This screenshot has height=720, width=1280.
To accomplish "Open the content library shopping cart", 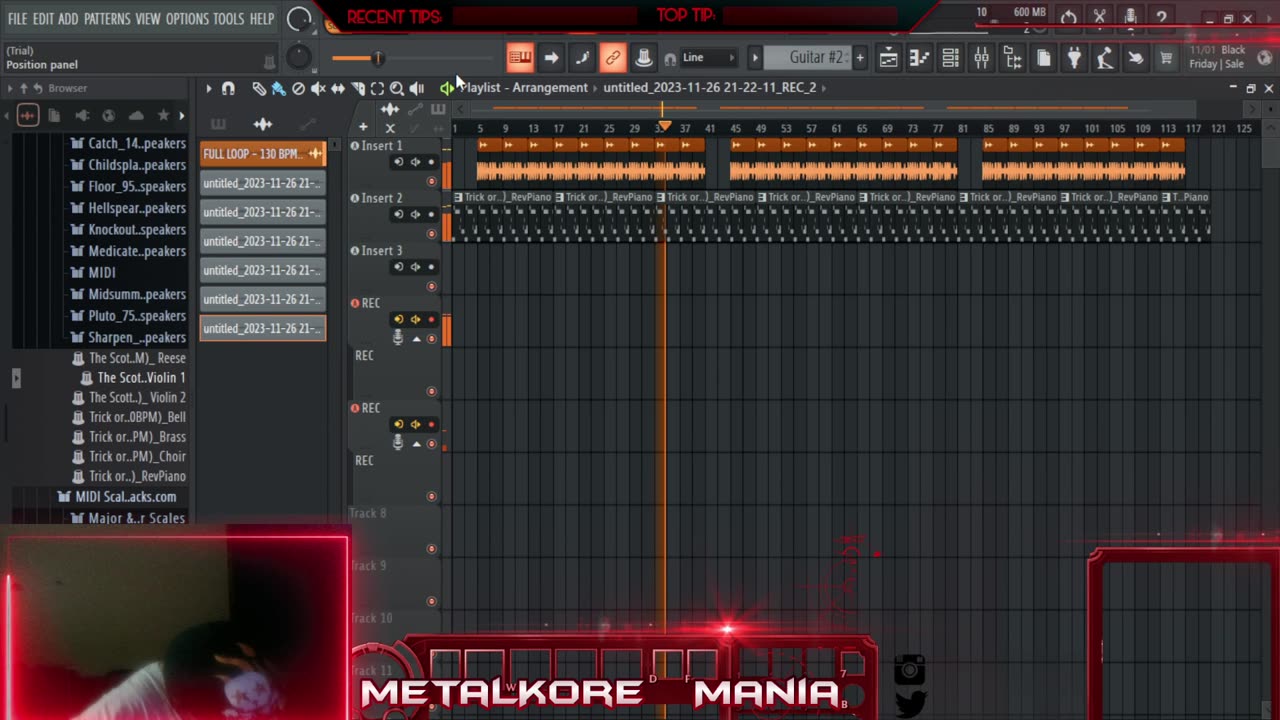I will (x=1166, y=58).
